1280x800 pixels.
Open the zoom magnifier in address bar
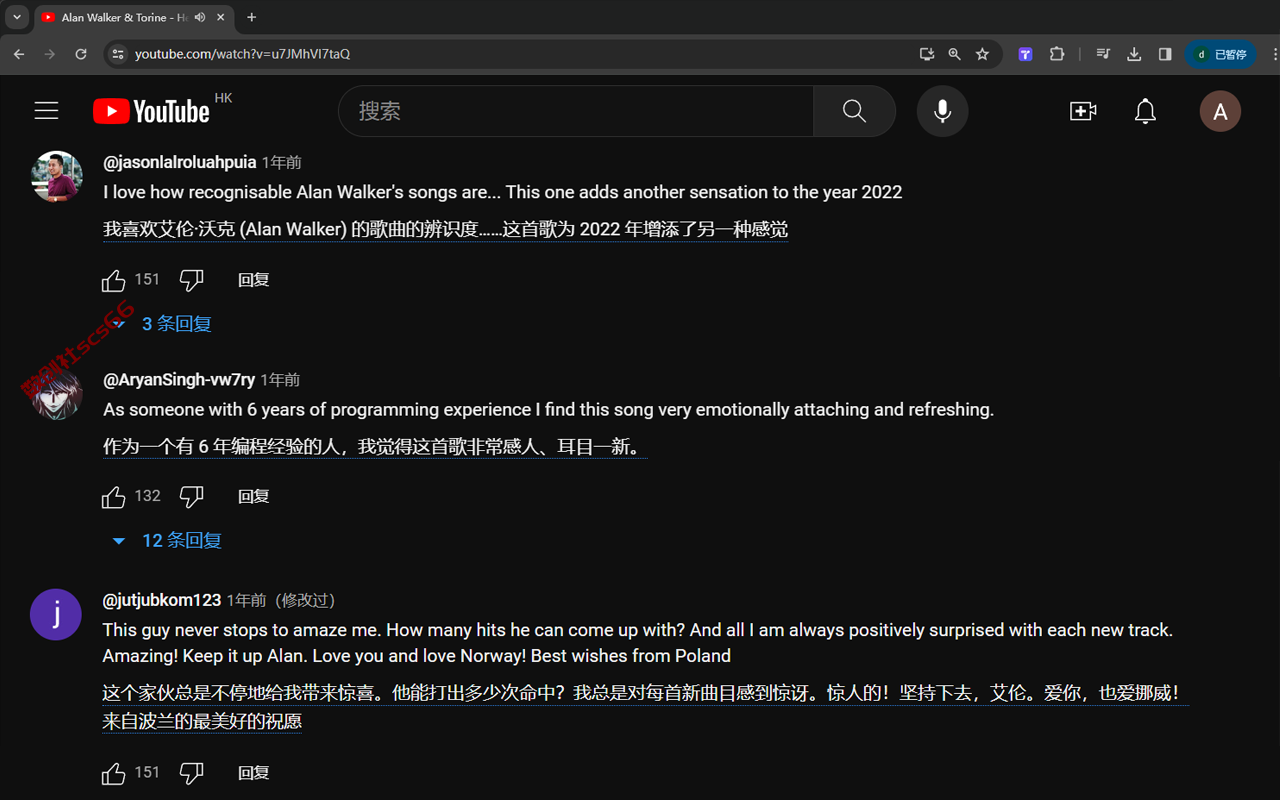pos(954,54)
